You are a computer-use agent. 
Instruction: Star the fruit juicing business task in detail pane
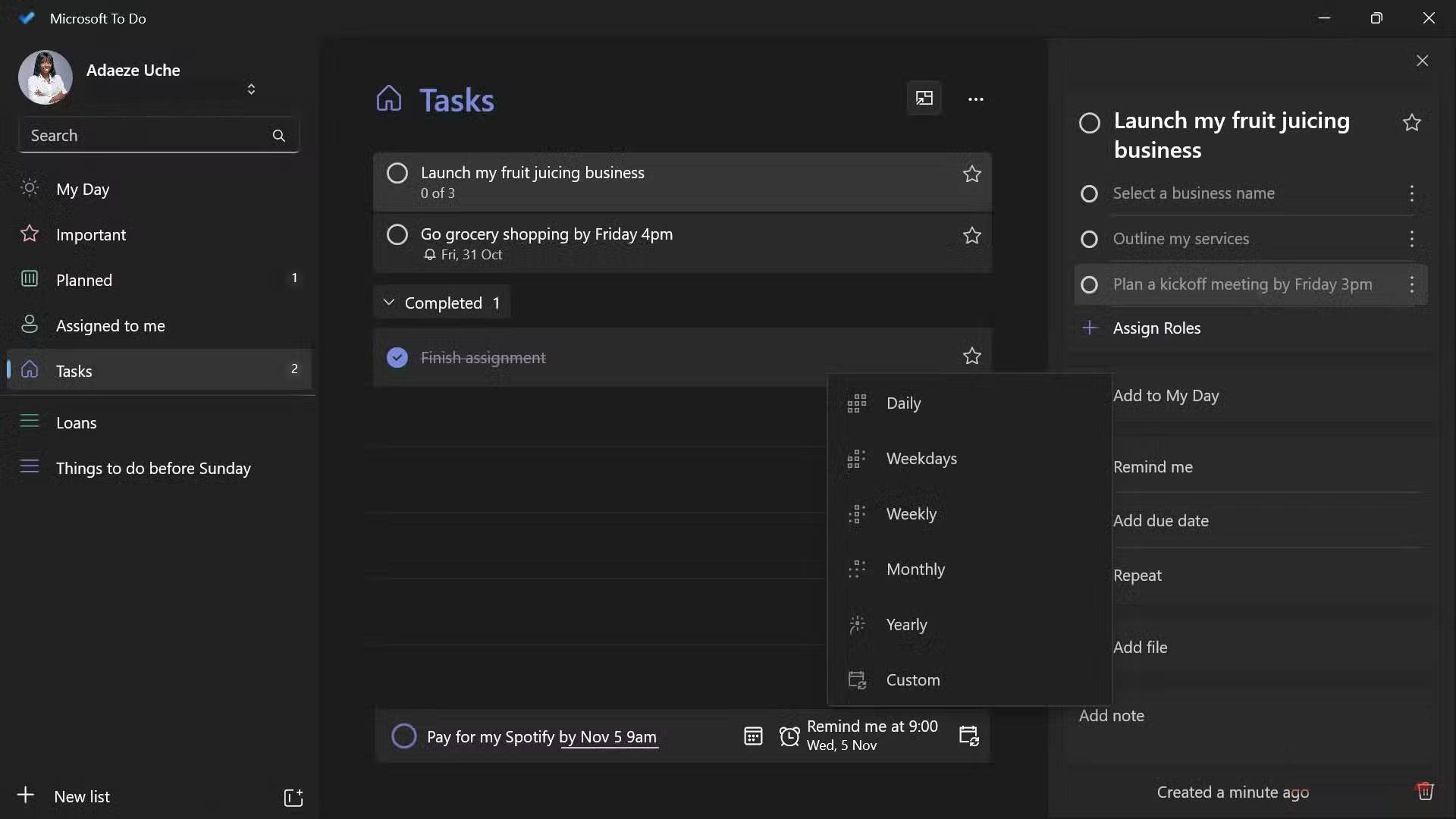point(1412,122)
